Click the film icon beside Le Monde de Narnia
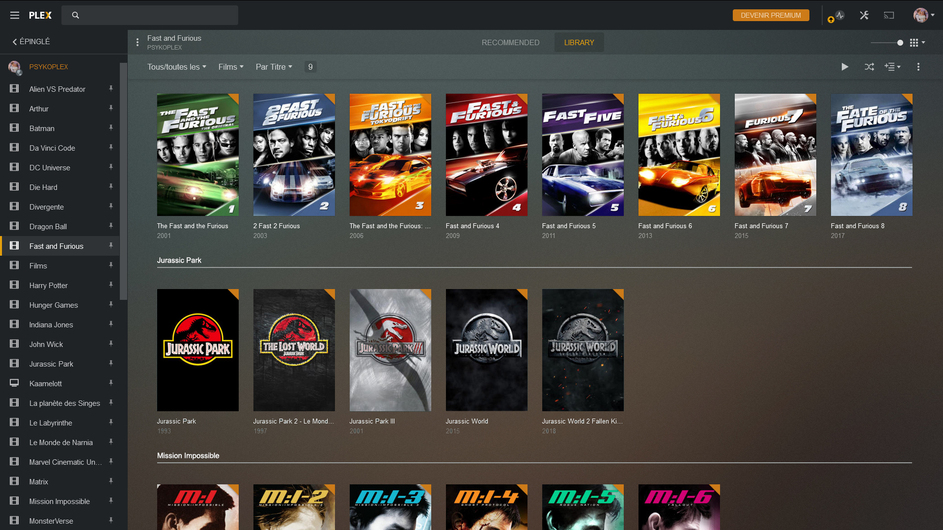Image resolution: width=943 pixels, height=530 pixels. tap(14, 442)
